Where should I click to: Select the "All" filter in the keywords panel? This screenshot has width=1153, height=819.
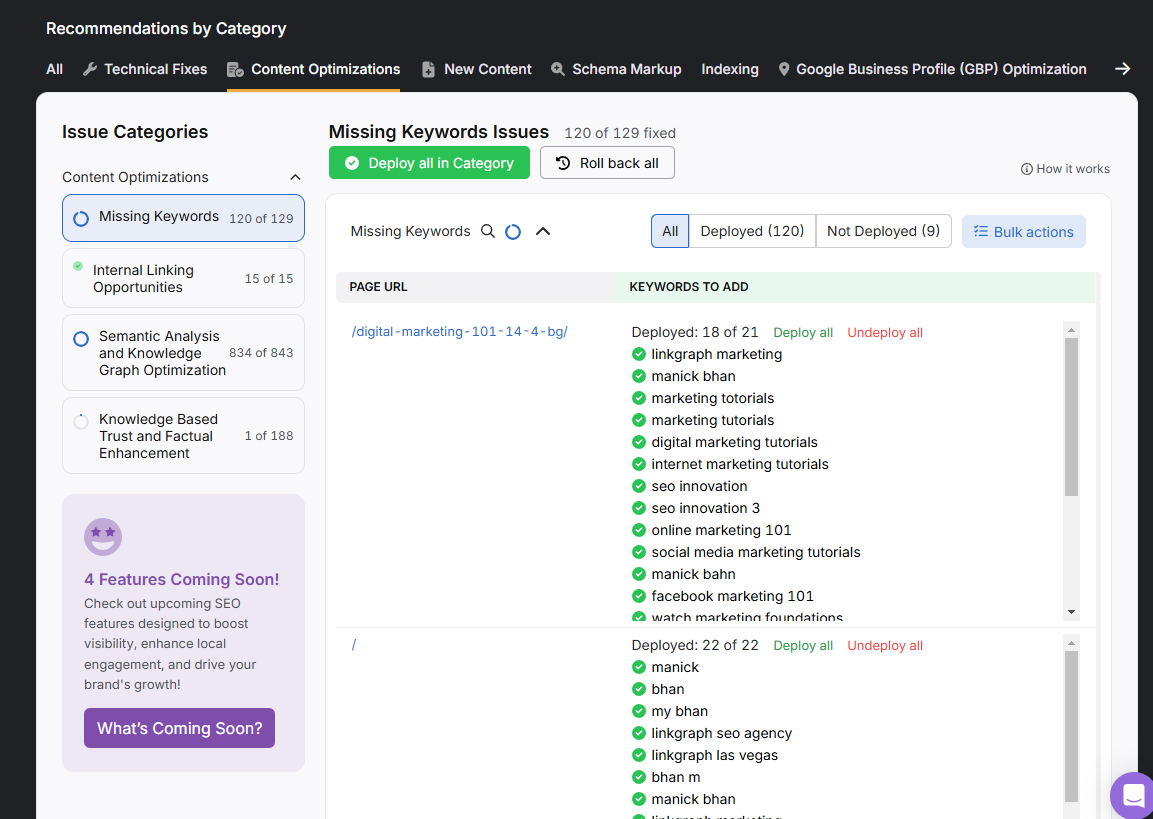(670, 231)
